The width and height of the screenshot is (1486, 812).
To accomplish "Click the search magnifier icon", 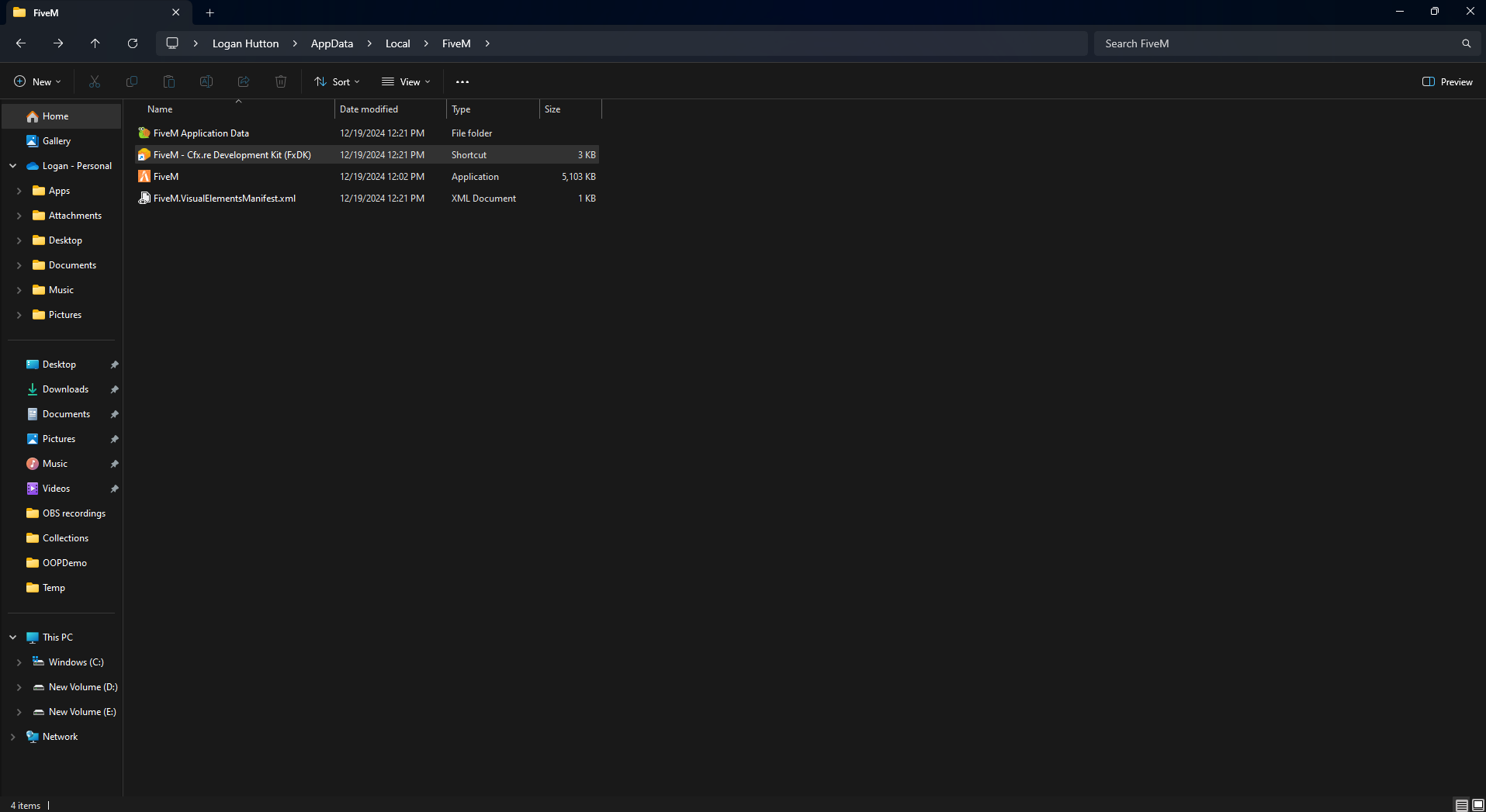I will tap(1466, 43).
